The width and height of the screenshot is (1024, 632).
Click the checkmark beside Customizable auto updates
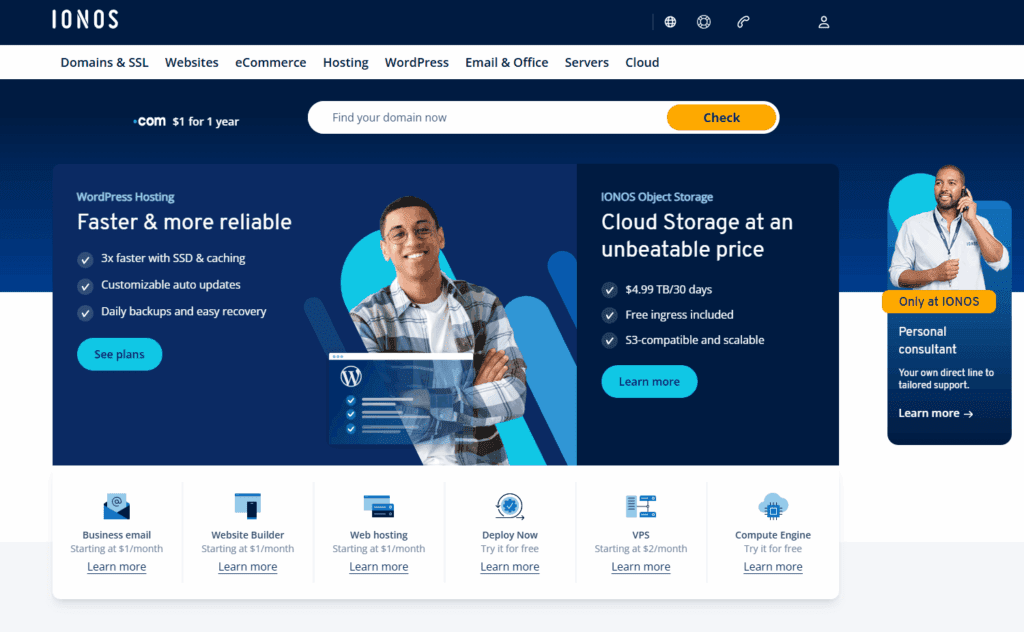click(x=85, y=287)
